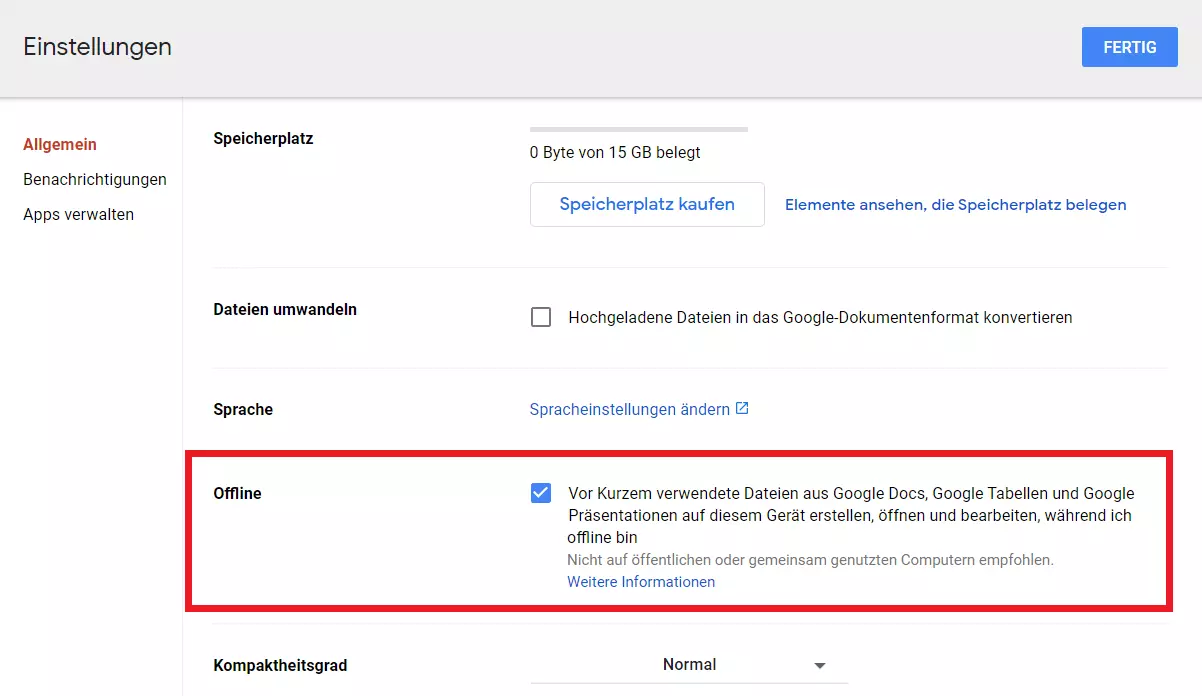Click the Offline label
The image size is (1202, 696).
[237, 493]
